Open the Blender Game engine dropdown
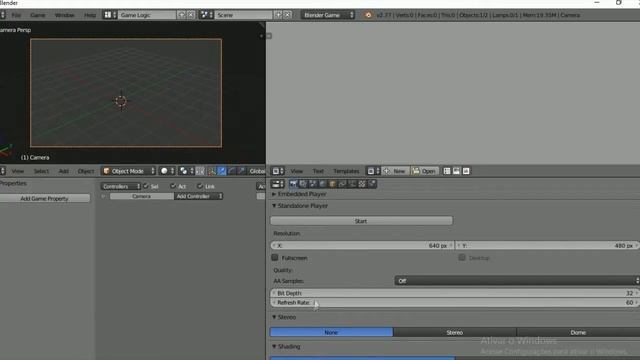 pos(328,15)
